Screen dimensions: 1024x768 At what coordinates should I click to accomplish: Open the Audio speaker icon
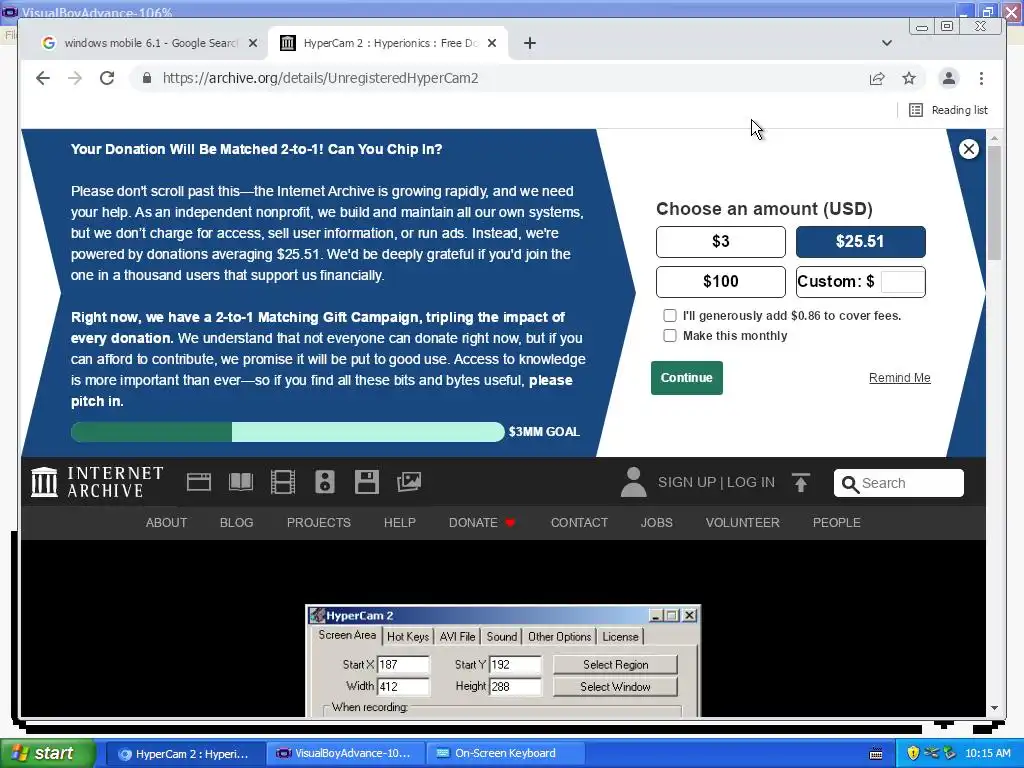point(325,482)
